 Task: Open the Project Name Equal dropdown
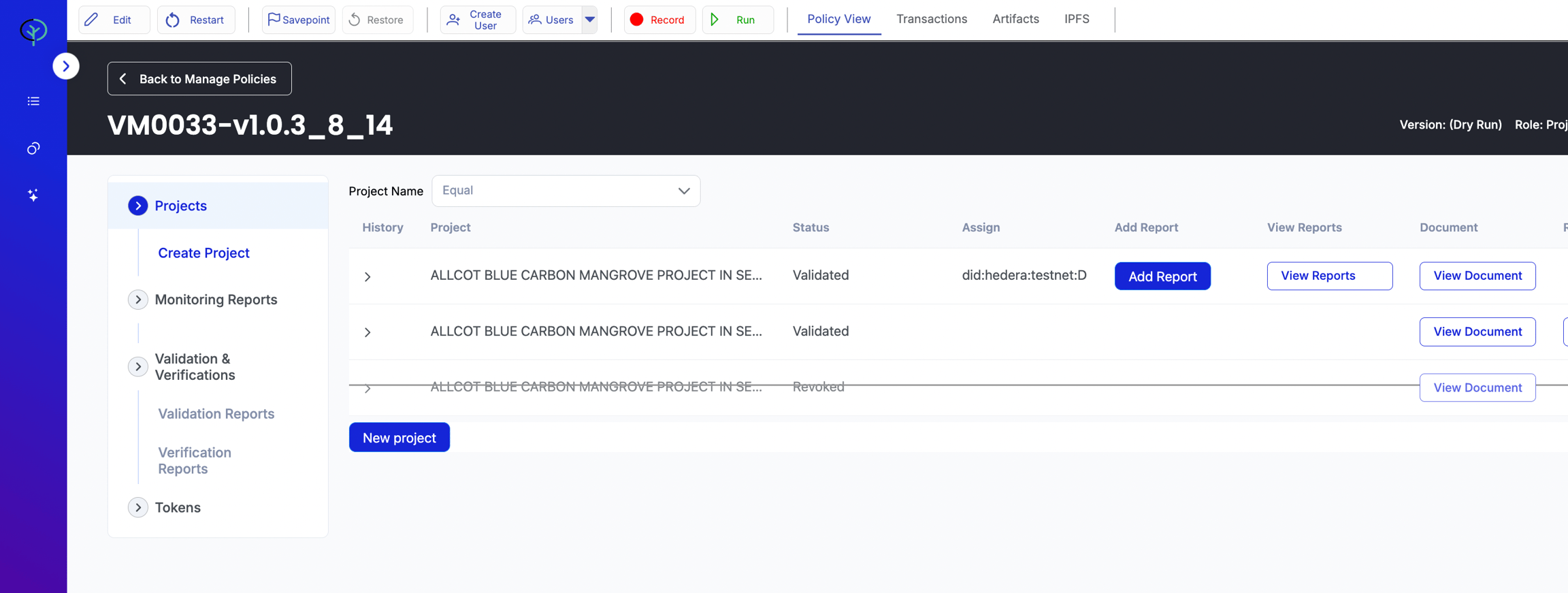(566, 191)
